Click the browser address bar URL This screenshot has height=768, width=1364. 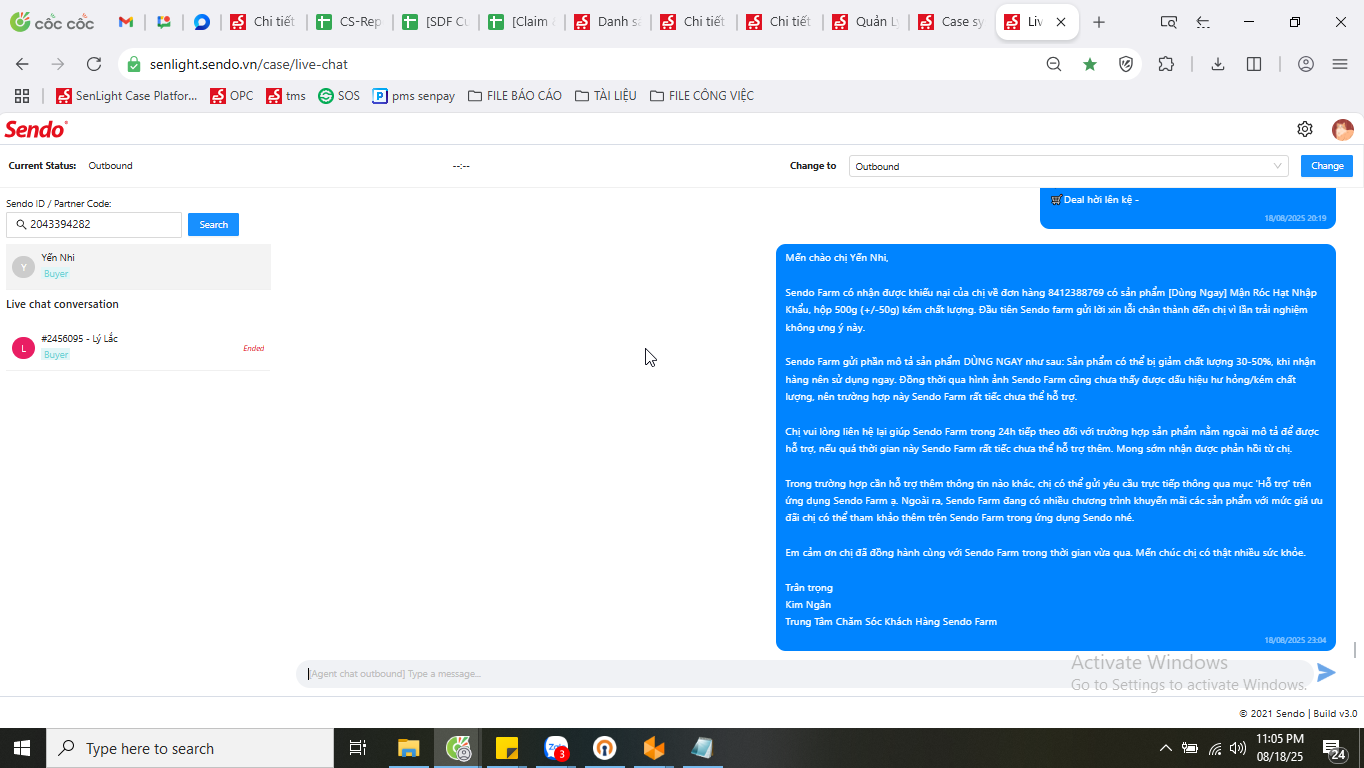pos(249,64)
